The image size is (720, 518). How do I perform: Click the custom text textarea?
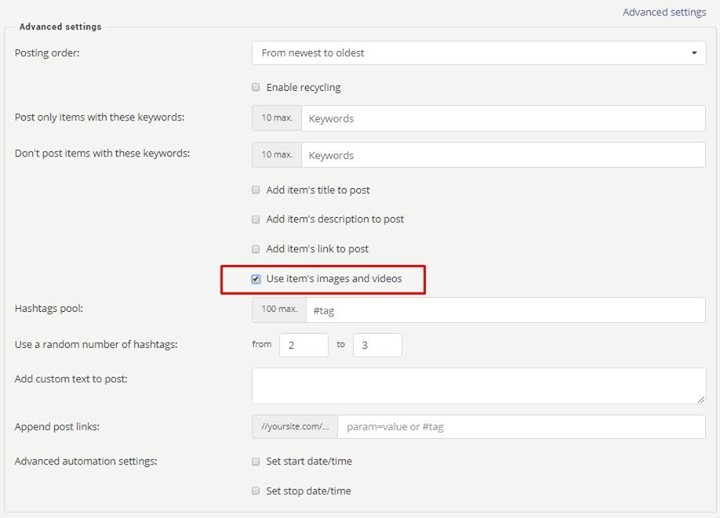(478, 386)
